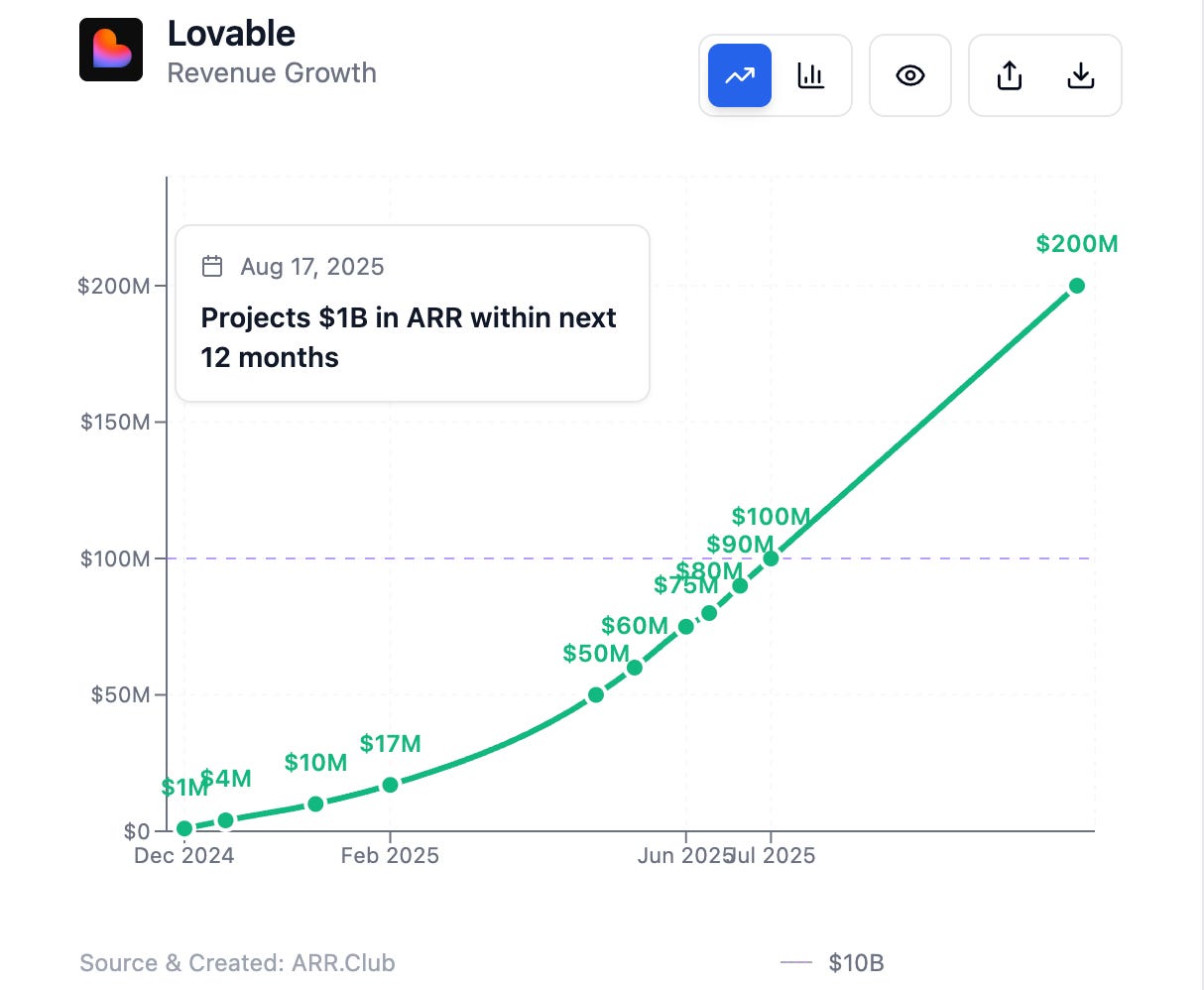Select the $50M data point
This screenshot has width=1204, height=990.
pos(595,694)
